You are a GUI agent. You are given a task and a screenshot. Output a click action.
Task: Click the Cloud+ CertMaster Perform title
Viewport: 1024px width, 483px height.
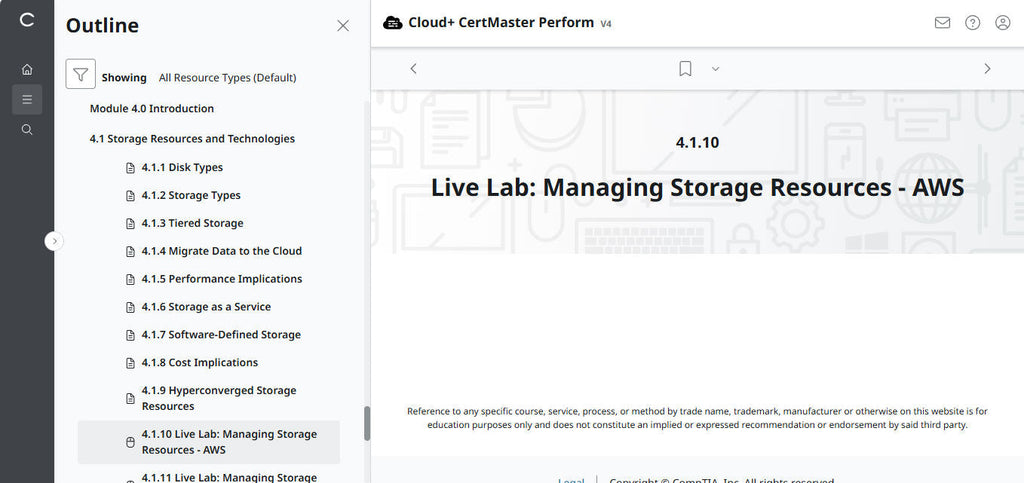click(502, 23)
